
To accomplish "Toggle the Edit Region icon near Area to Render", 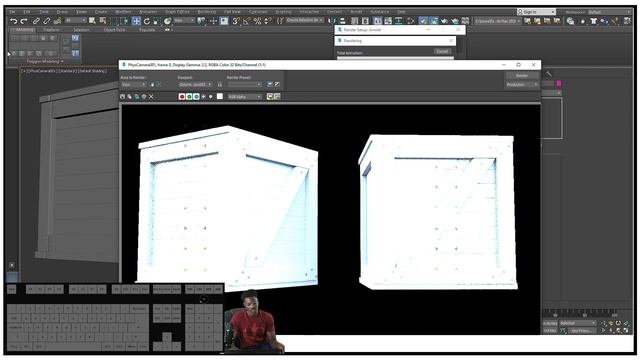I will pos(152,84).
